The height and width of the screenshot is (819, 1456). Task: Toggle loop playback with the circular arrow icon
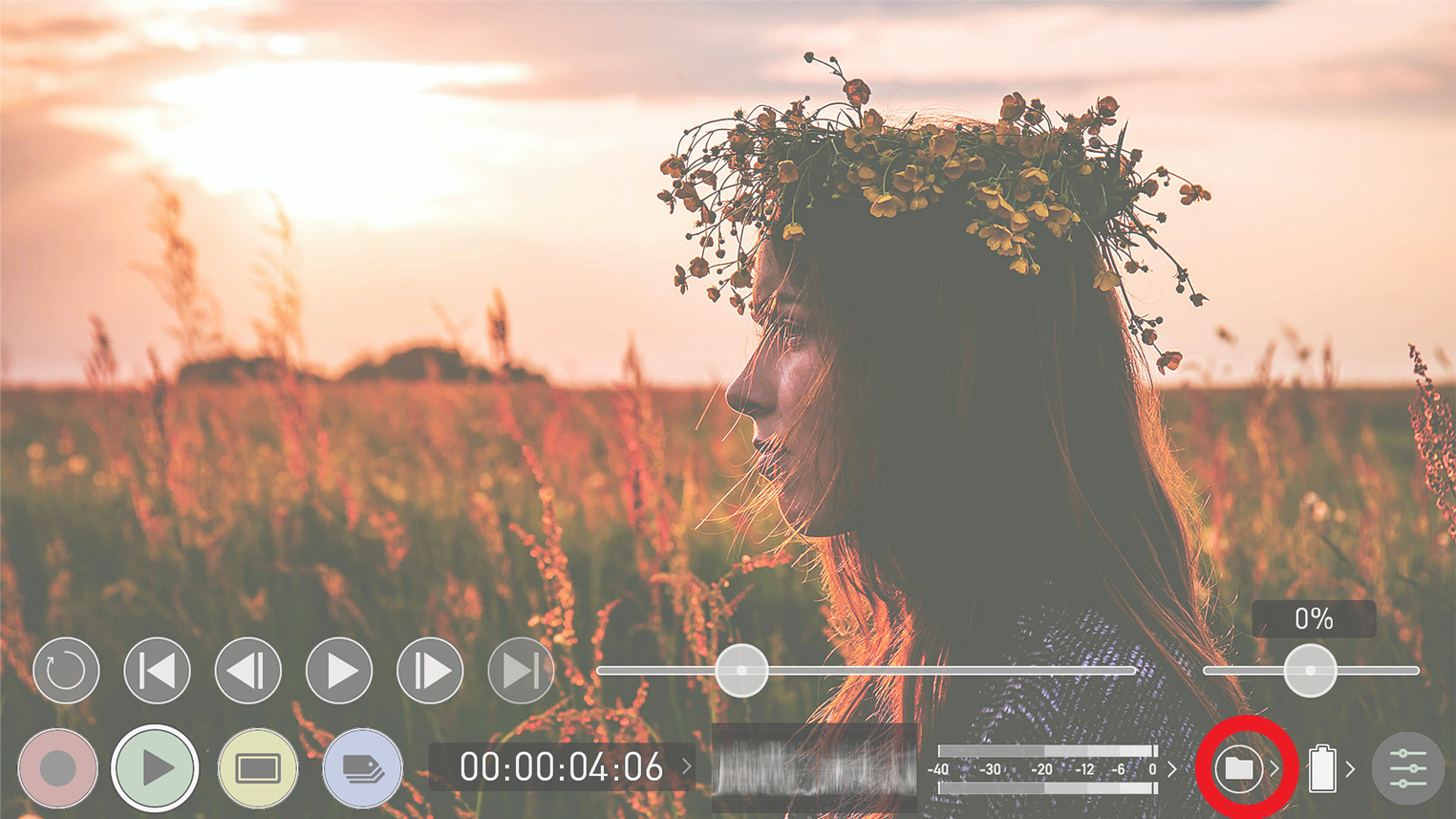pyautogui.click(x=66, y=671)
